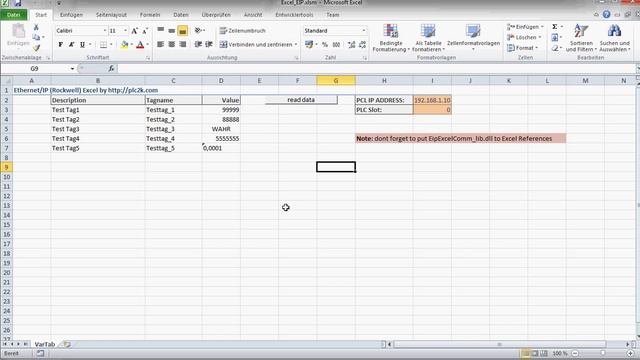
Task: Click the Copy icon in Zwischenablage
Action: (36, 38)
